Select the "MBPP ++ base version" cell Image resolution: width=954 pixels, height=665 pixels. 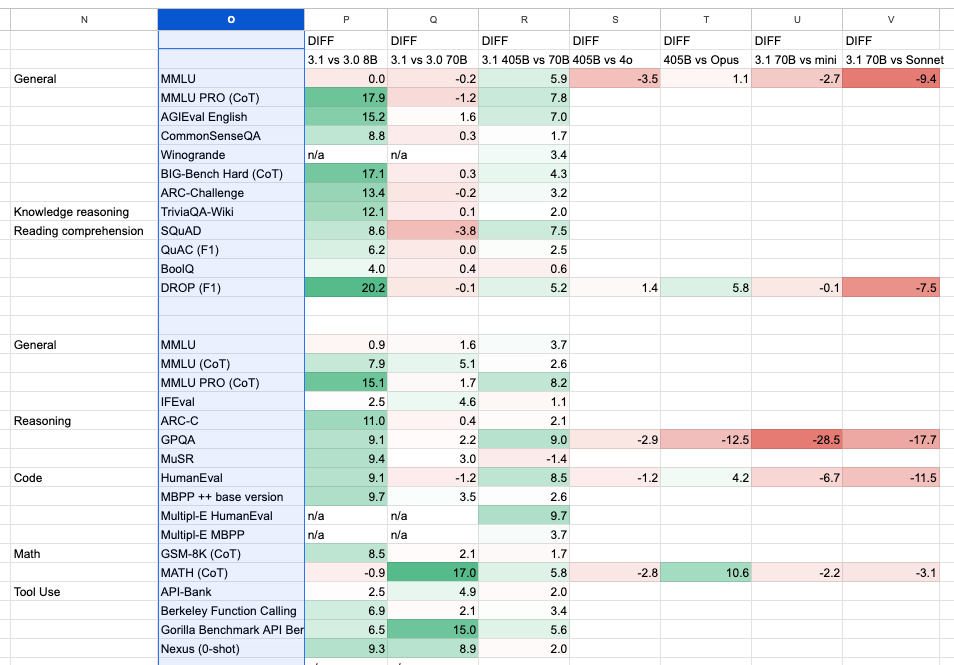pos(231,497)
